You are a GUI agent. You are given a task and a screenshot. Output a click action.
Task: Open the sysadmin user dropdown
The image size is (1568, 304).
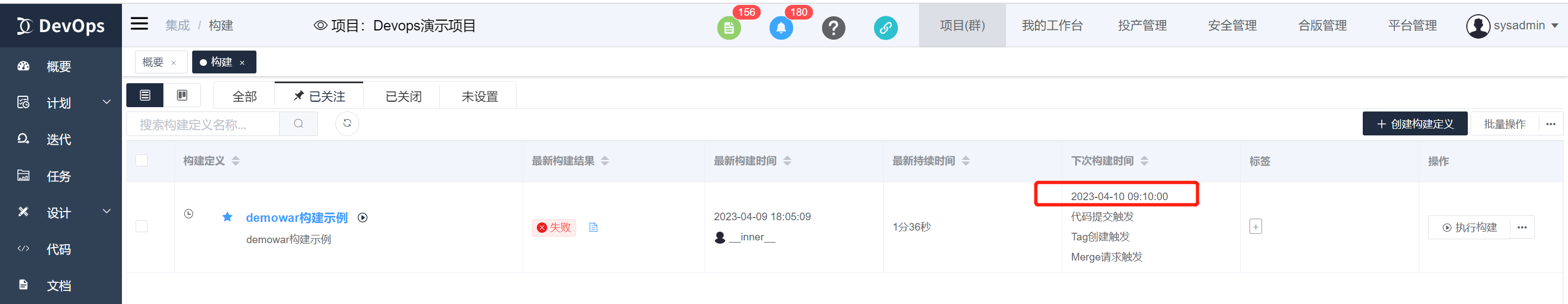point(1512,26)
